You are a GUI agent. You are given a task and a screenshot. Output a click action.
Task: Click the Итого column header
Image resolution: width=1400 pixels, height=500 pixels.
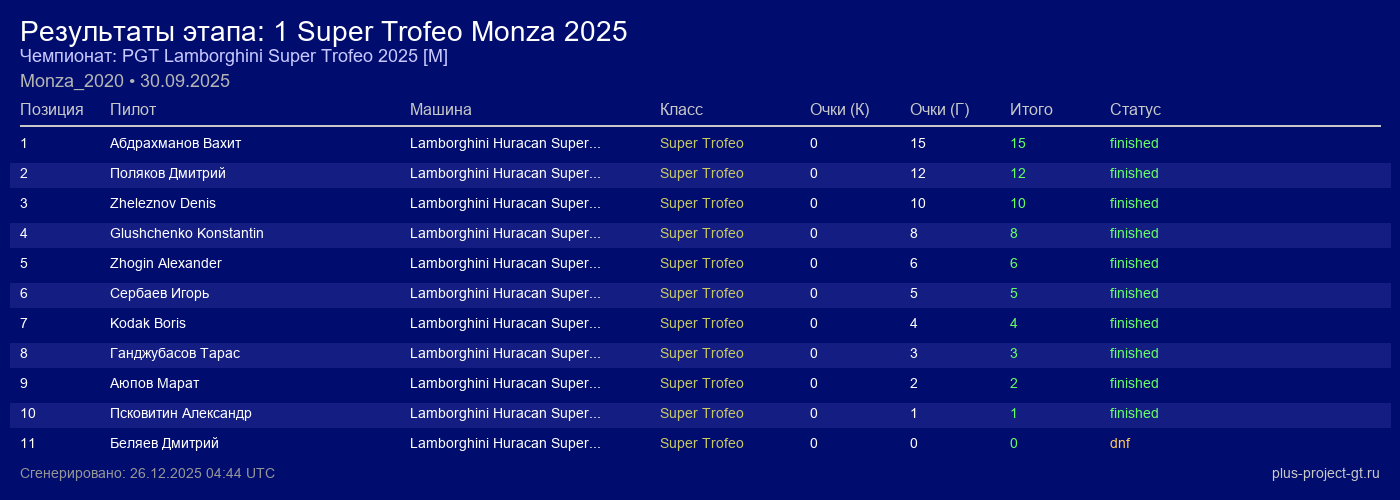tap(1031, 109)
